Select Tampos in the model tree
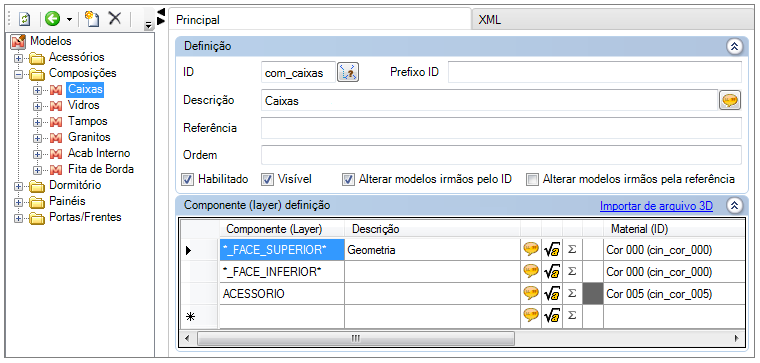Screen dimensions: 760x363 (88, 121)
